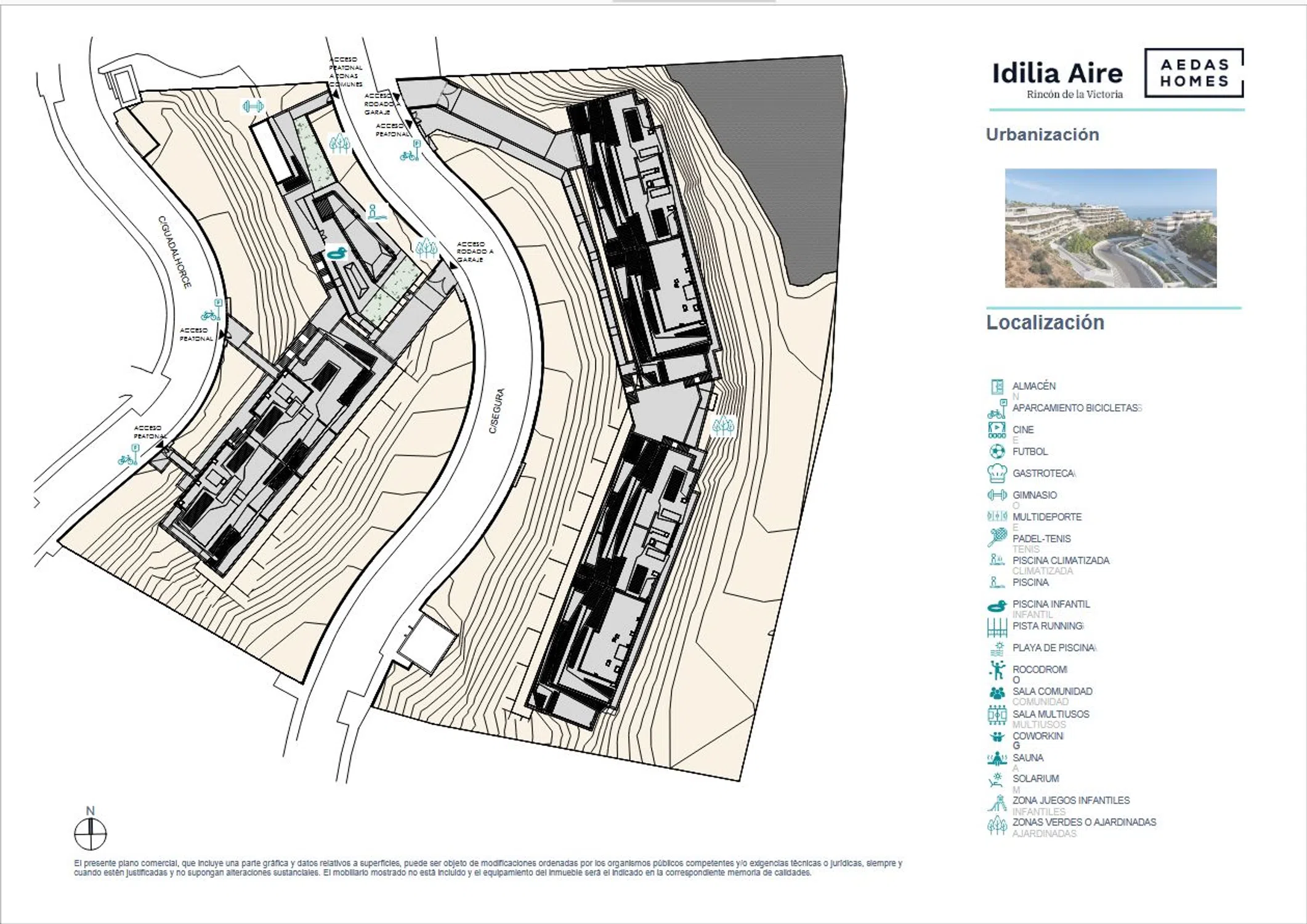Click the green zone tree icon by eastern building

723,425
